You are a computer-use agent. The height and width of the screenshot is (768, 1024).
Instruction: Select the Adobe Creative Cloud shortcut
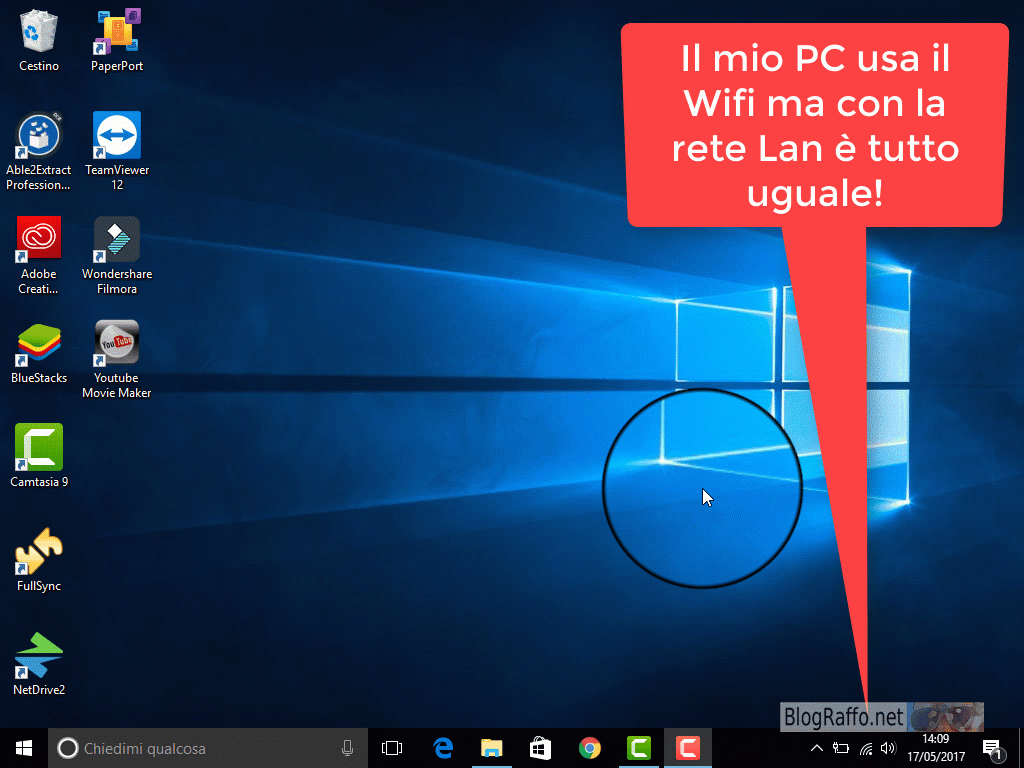(x=39, y=255)
